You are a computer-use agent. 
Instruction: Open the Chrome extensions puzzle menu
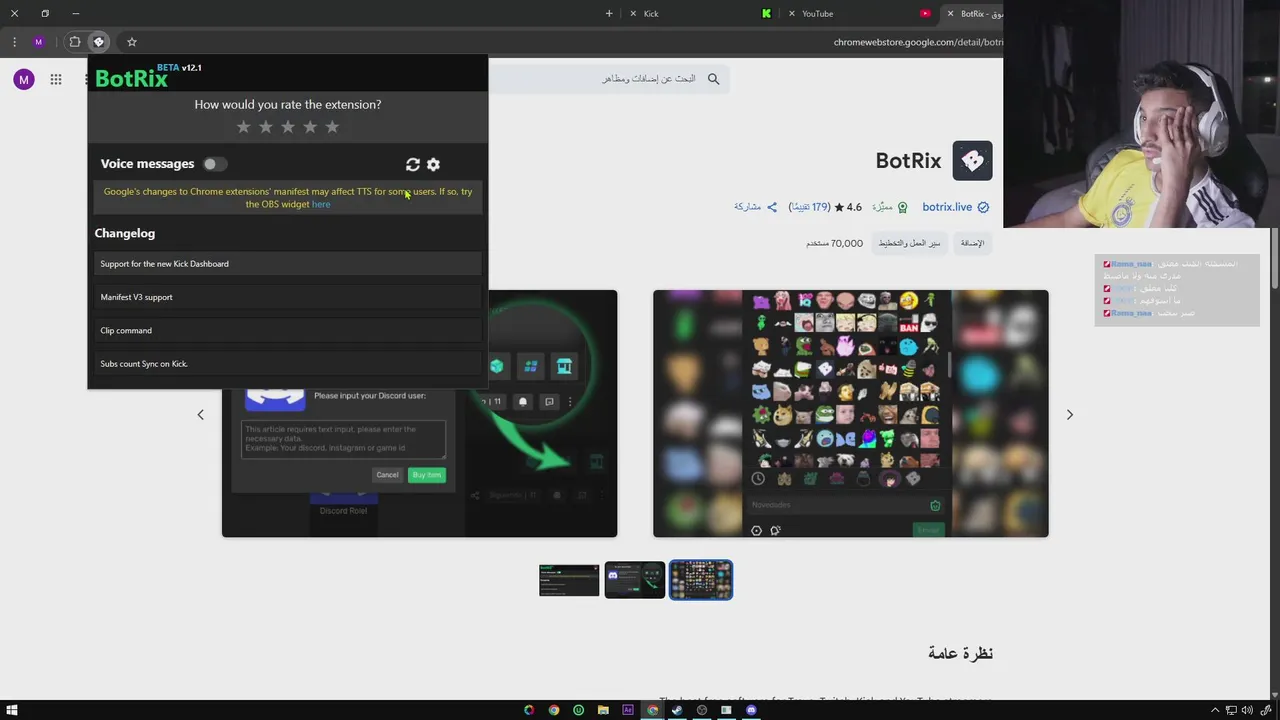click(x=75, y=42)
